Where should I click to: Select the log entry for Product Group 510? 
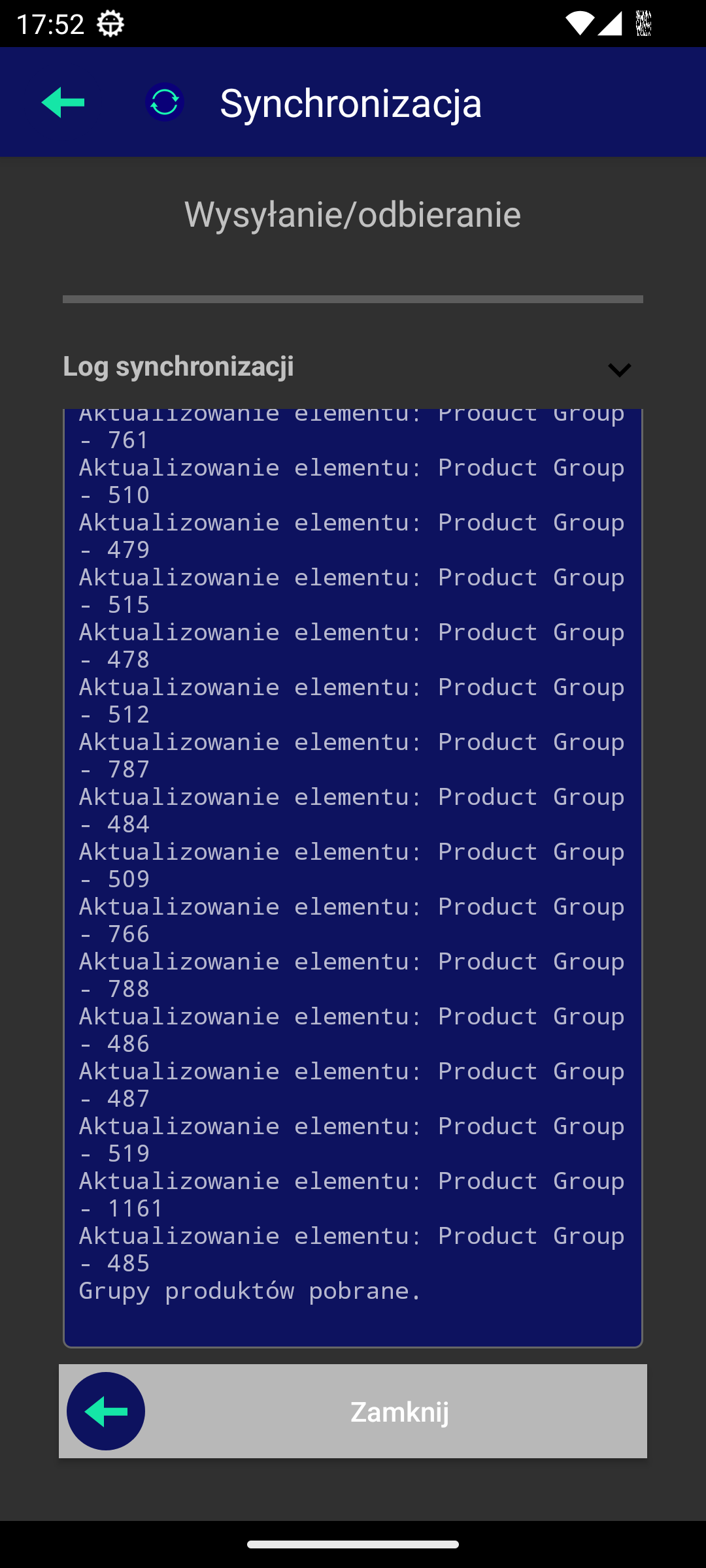tap(352, 481)
